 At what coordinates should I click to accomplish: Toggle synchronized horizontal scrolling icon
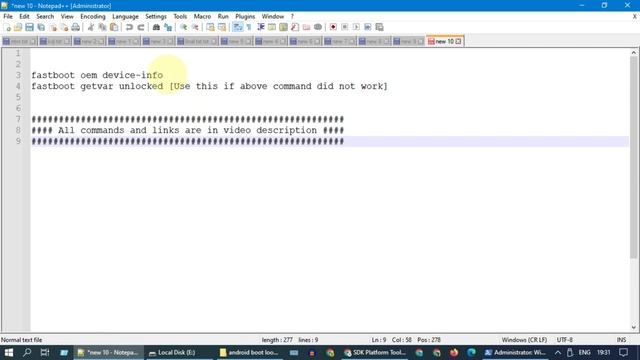point(222,27)
